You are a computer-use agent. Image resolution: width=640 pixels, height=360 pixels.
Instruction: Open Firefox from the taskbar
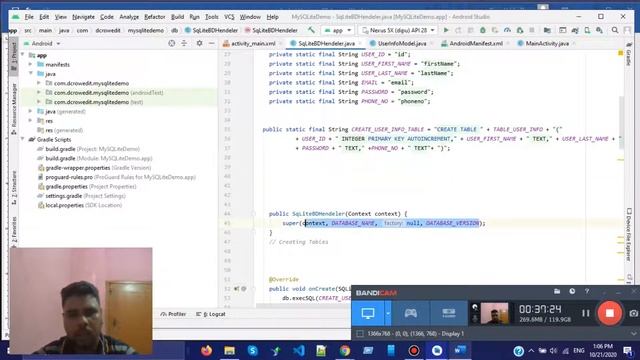[206, 350]
